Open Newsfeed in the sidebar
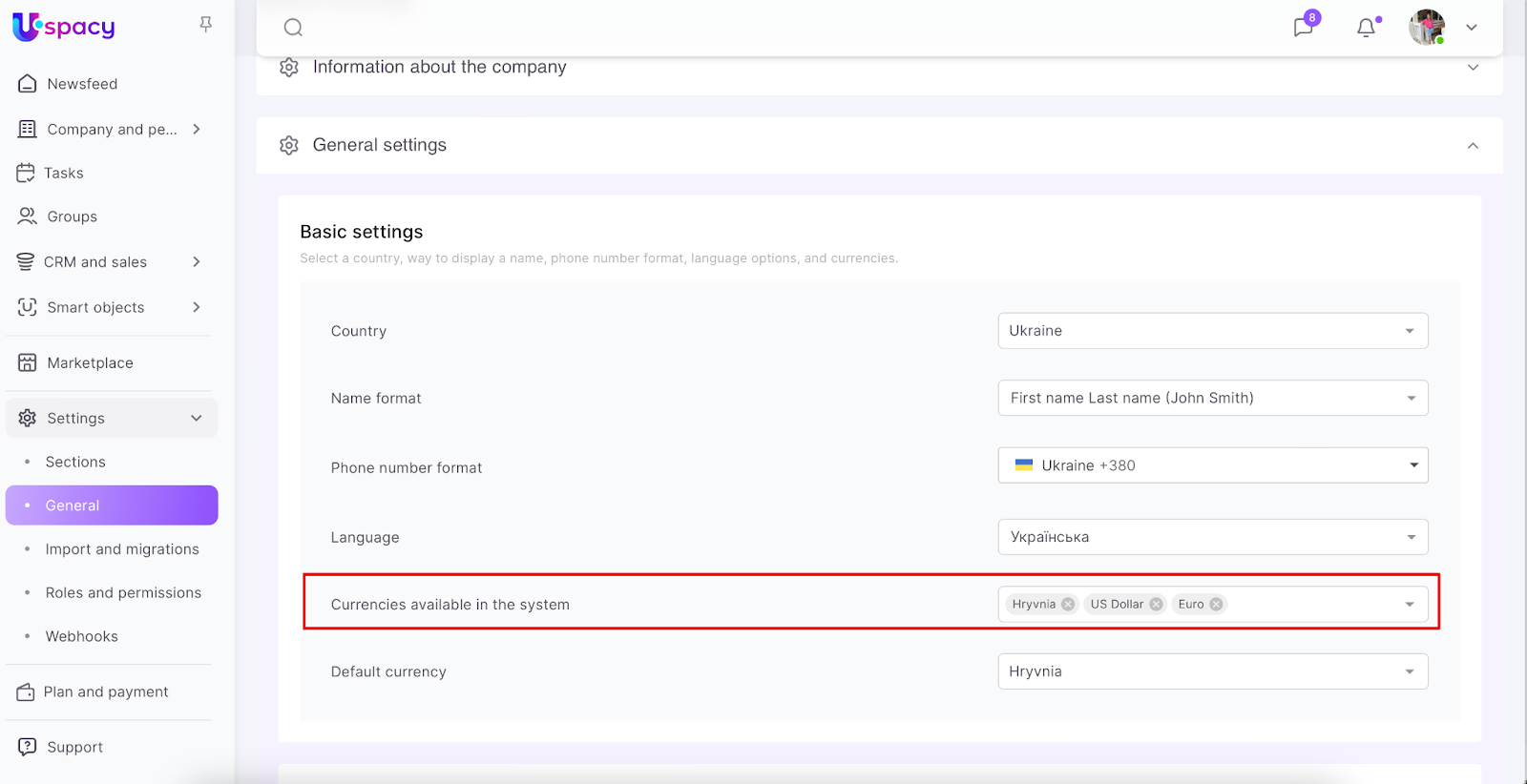 tap(82, 84)
